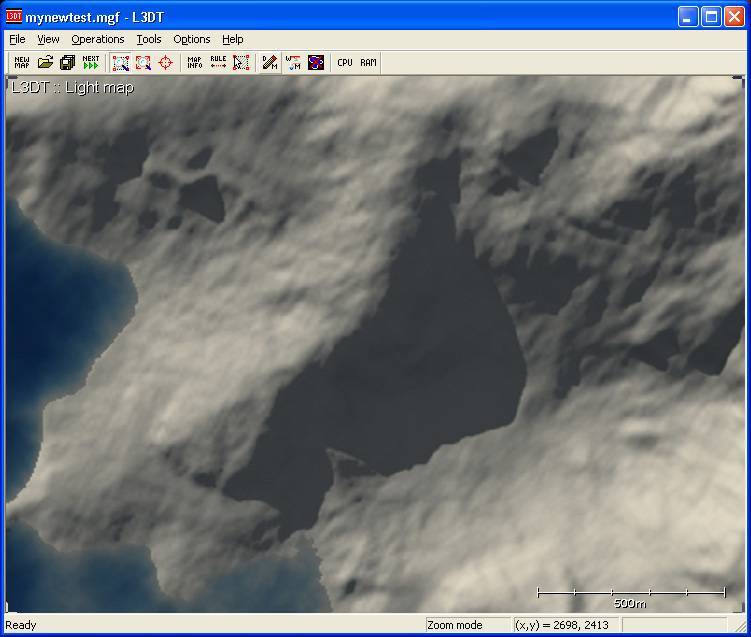Image resolution: width=751 pixels, height=637 pixels.
Task: Open the Operations menu
Action: (98, 39)
